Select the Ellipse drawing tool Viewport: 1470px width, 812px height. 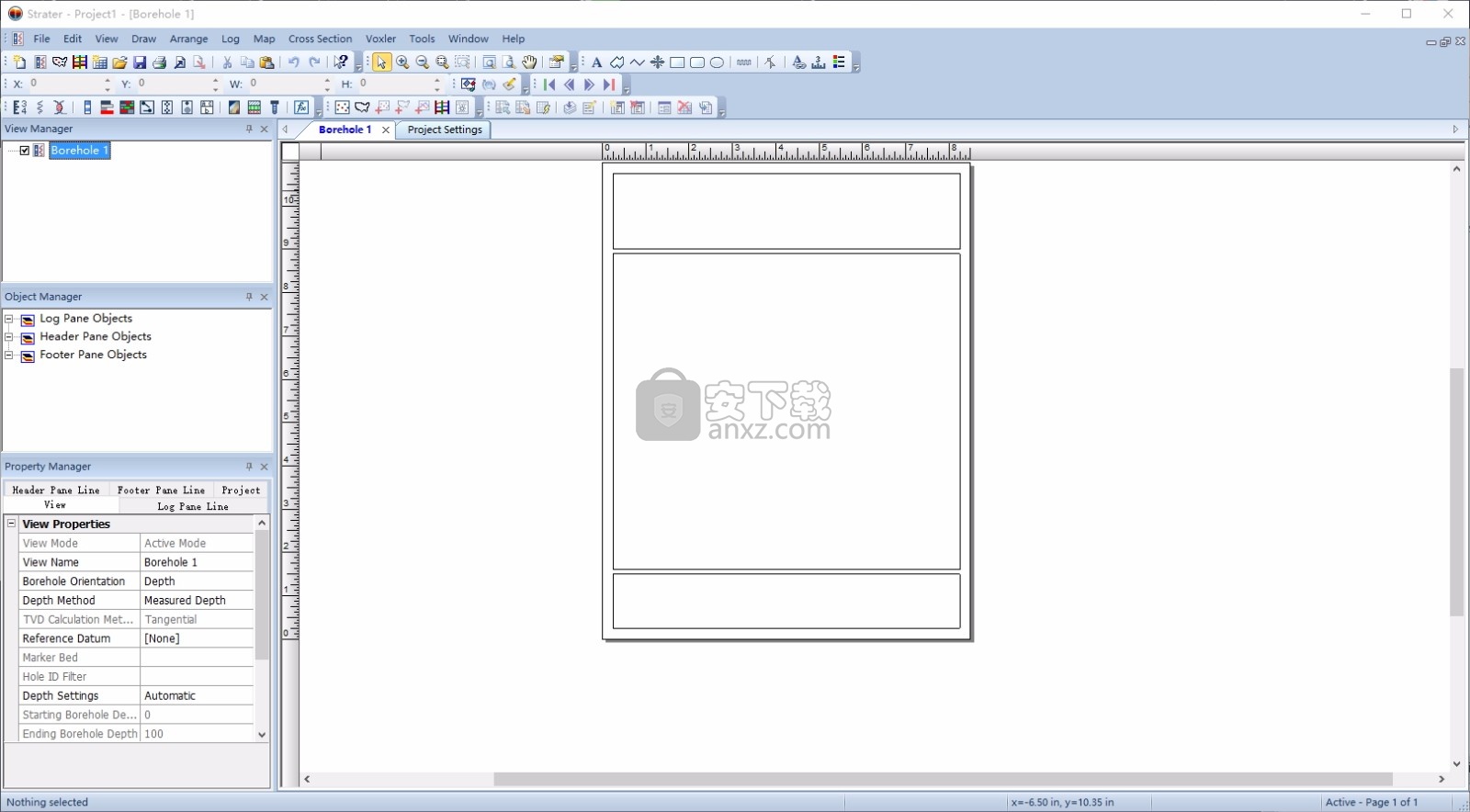coord(718,62)
